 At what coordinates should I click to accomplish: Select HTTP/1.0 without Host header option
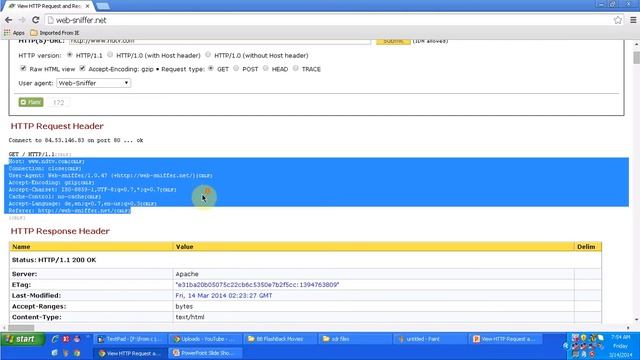coord(208,55)
